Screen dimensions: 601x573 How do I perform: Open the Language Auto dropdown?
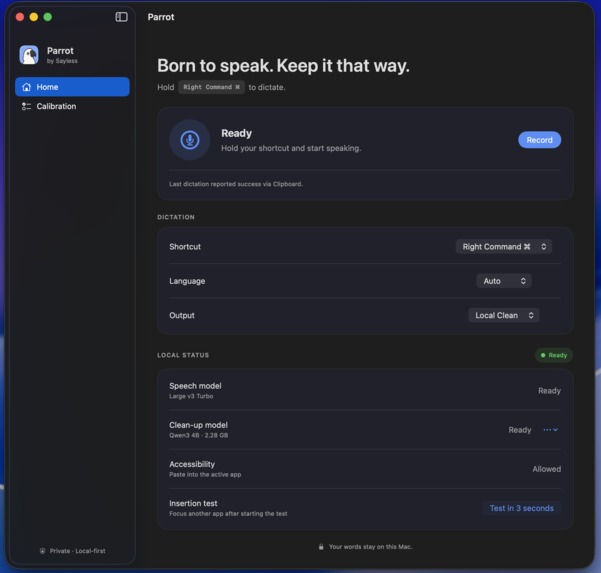click(x=504, y=281)
